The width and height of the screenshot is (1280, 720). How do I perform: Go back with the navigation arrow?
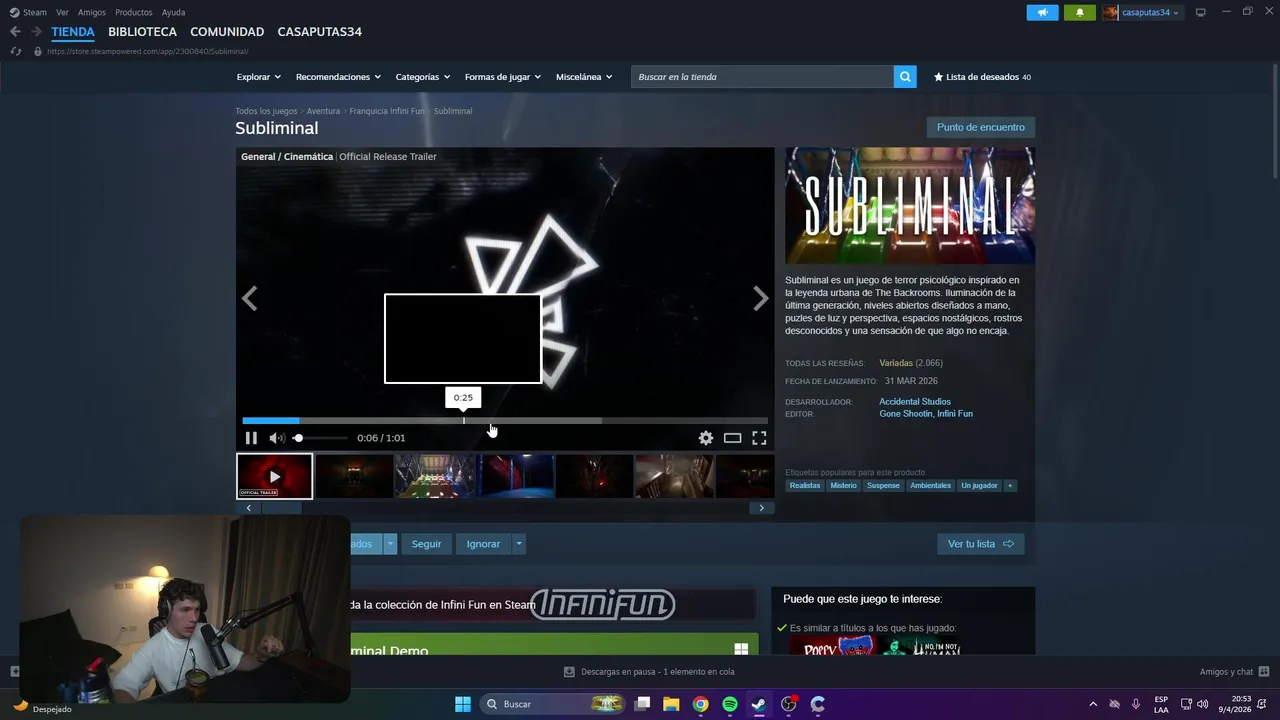point(15,32)
